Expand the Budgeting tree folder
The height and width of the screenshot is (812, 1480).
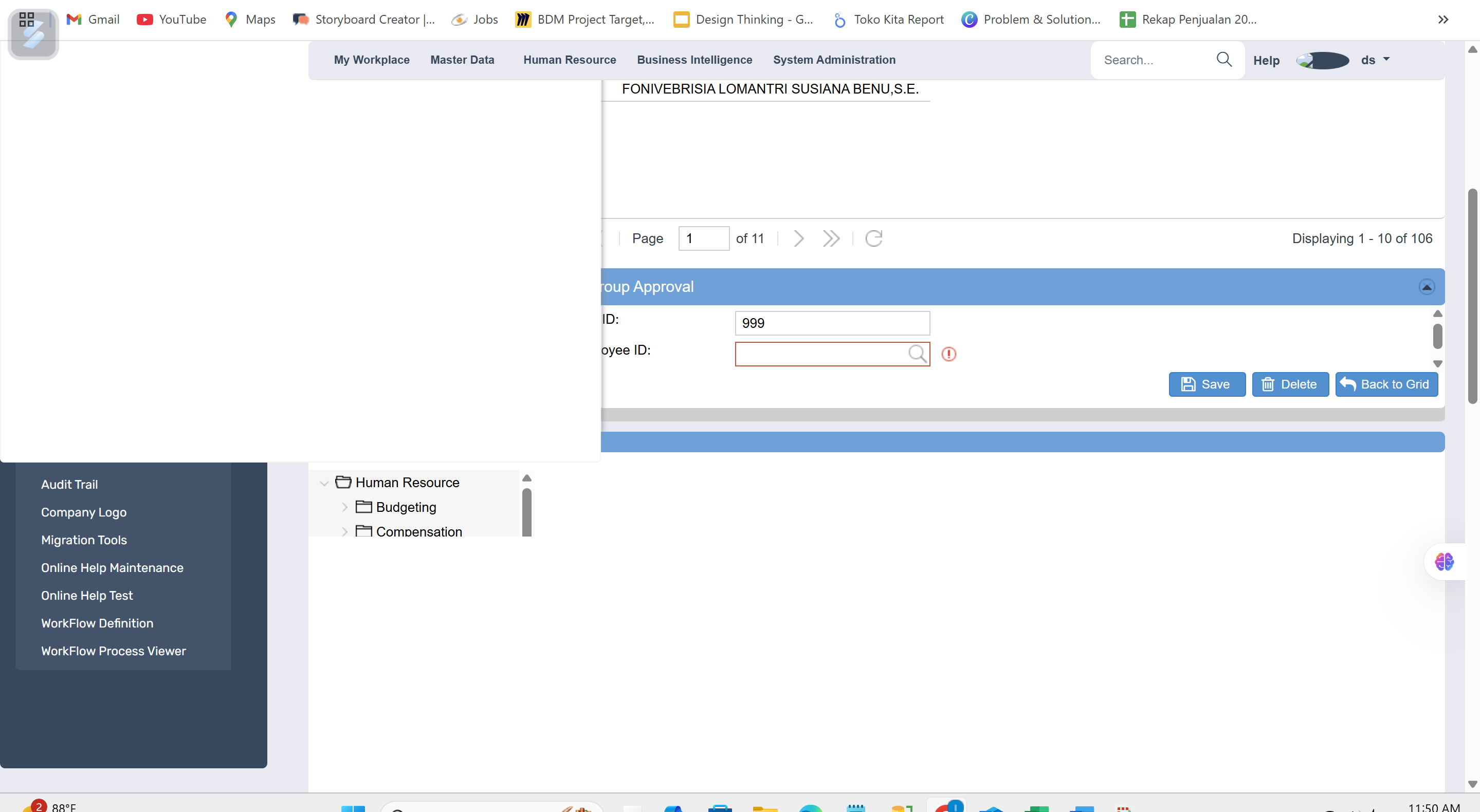point(345,507)
